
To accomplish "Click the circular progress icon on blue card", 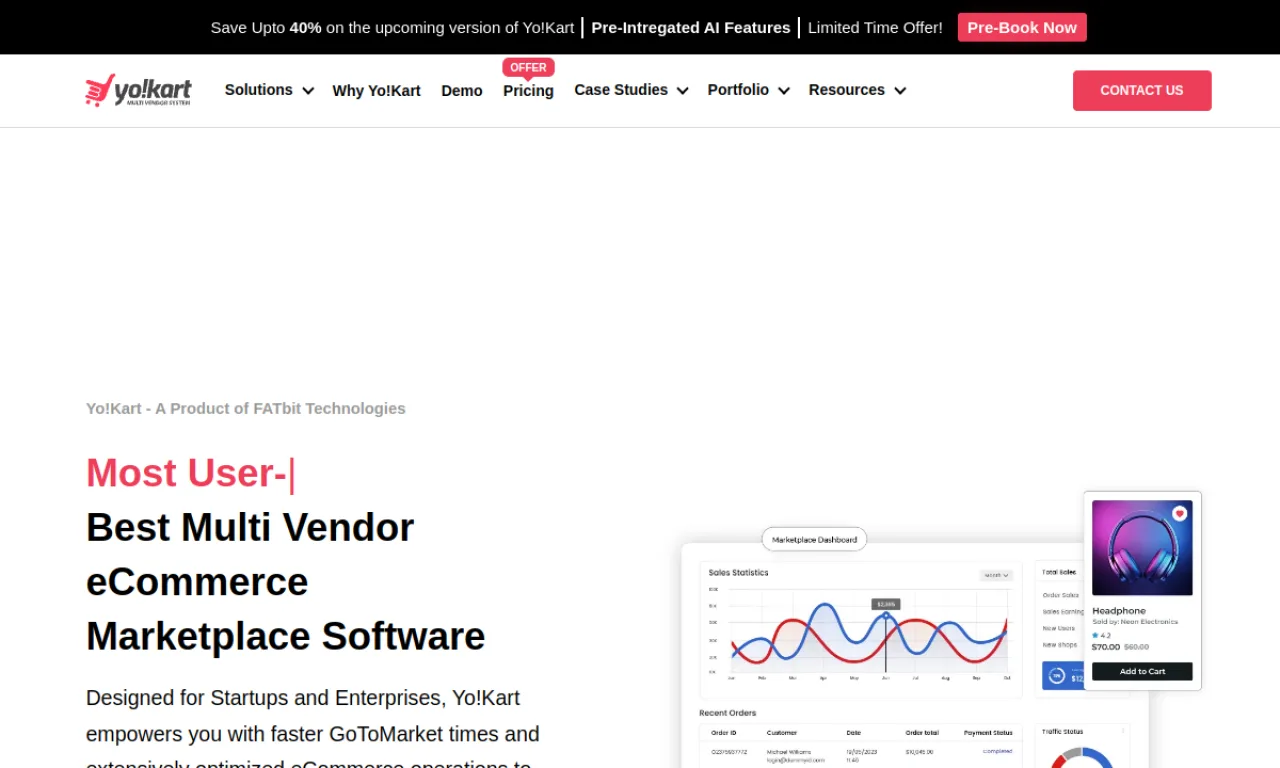I will [x=1056, y=676].
